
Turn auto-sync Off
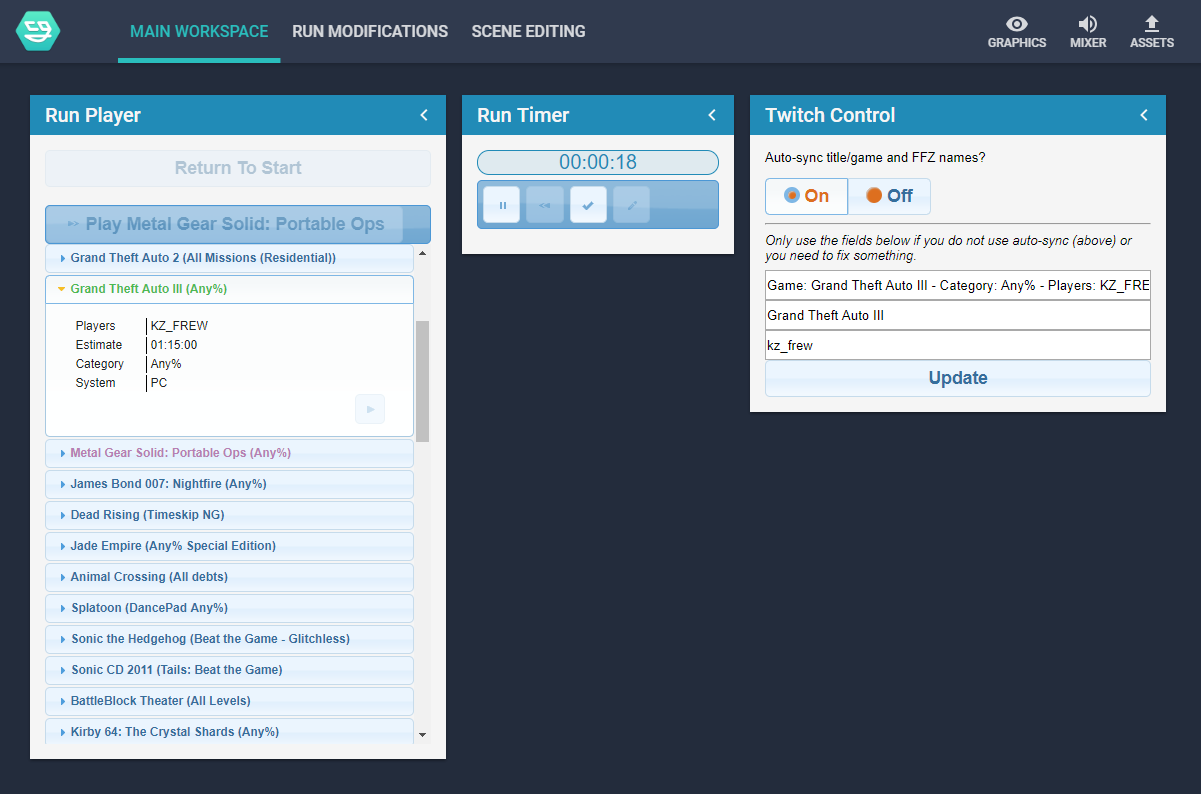pyautogui.click(x=889, y=196)
